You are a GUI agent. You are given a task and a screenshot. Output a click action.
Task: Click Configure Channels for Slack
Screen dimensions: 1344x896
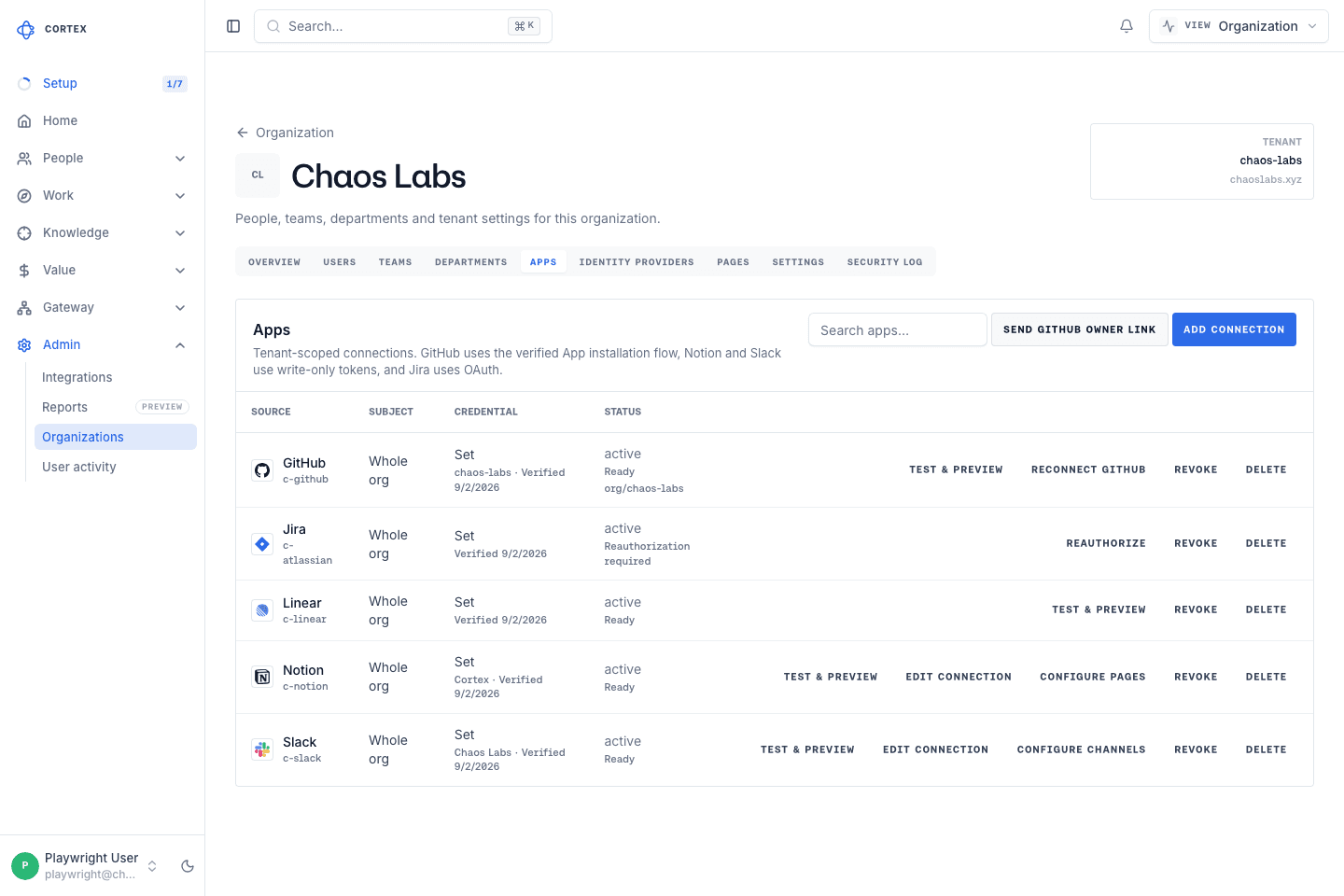pyautogui.click(x=1082, y=749)
